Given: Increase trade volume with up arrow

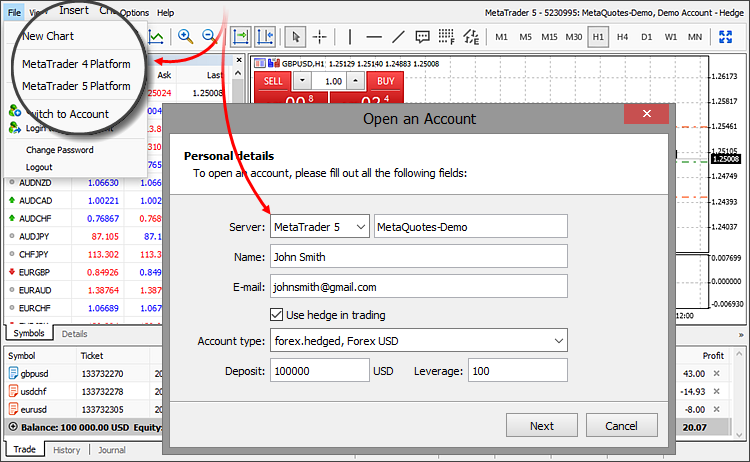Looking at the screenshot, I should point(355,81).
